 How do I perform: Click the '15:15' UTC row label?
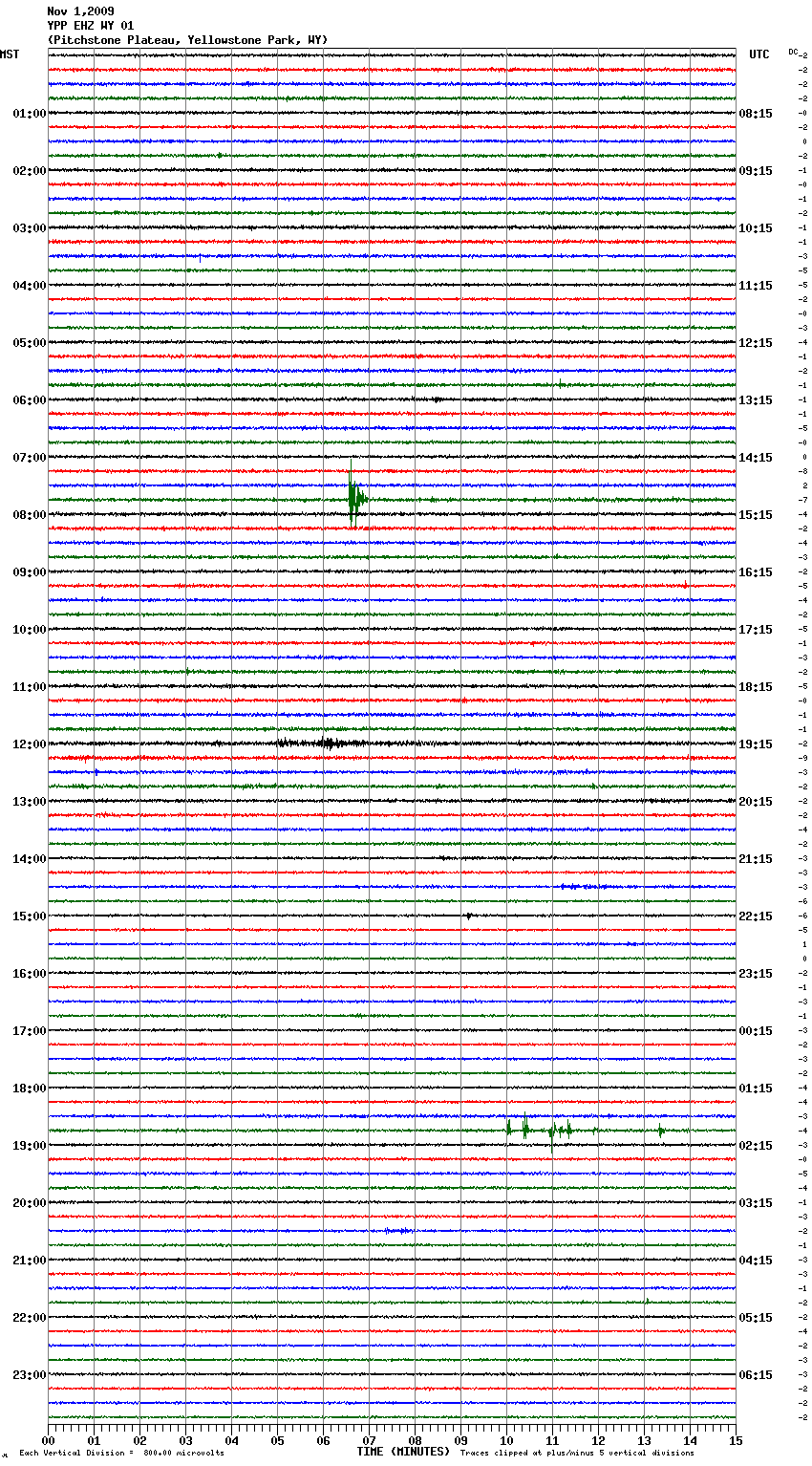tap(756, 515)
